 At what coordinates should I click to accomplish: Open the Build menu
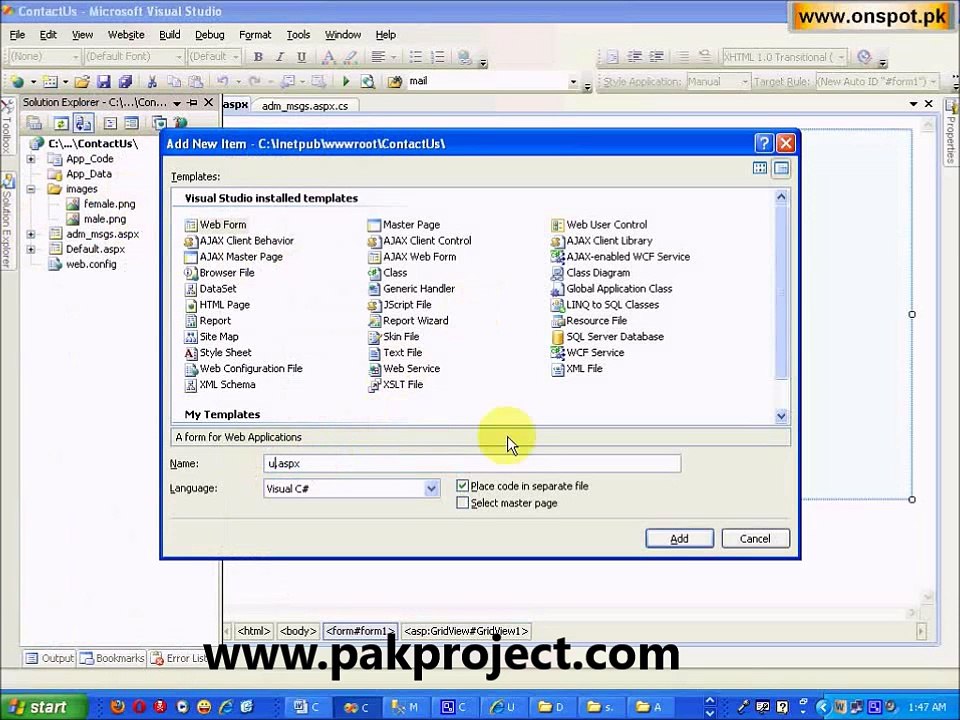click(x=170, y=35)
